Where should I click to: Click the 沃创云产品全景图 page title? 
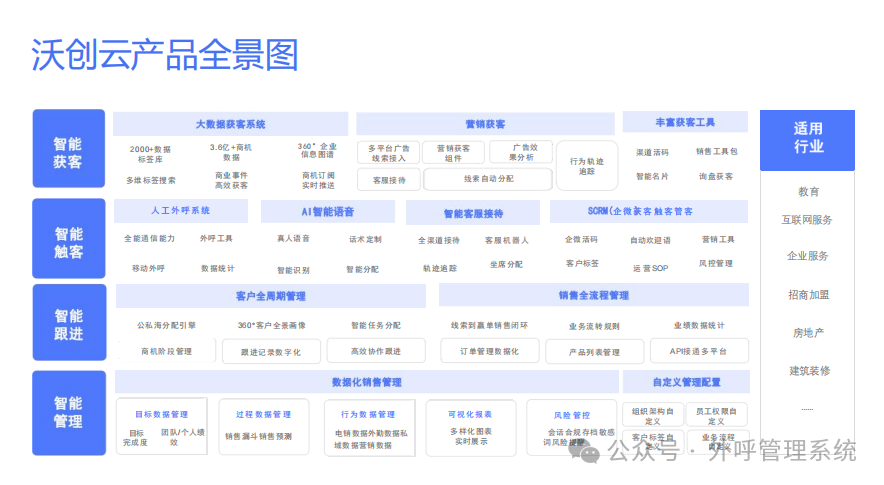point(165,55)
